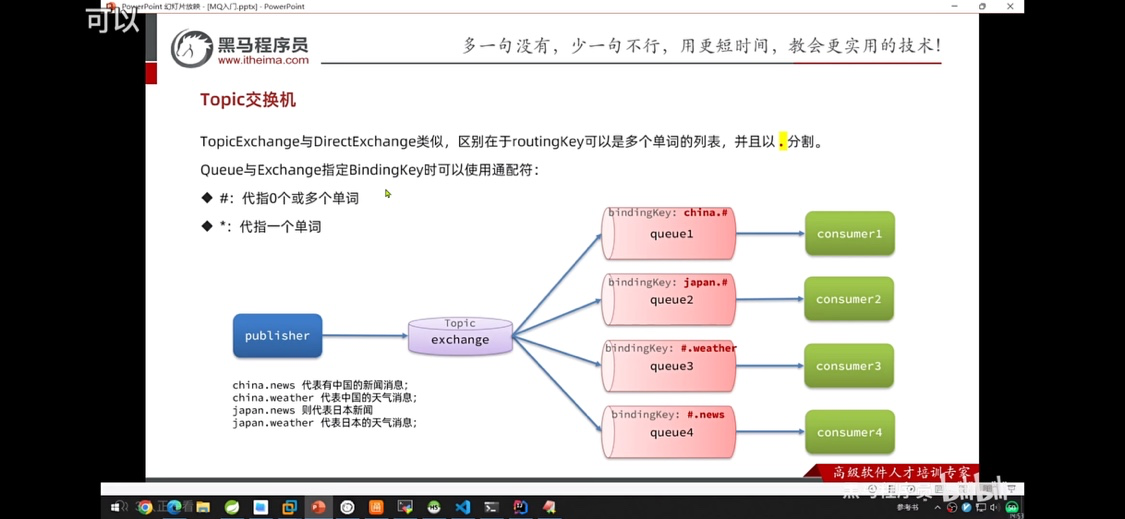Click the china.# binding key text
Screen dimensions: 1125x519
pos(705,212)
